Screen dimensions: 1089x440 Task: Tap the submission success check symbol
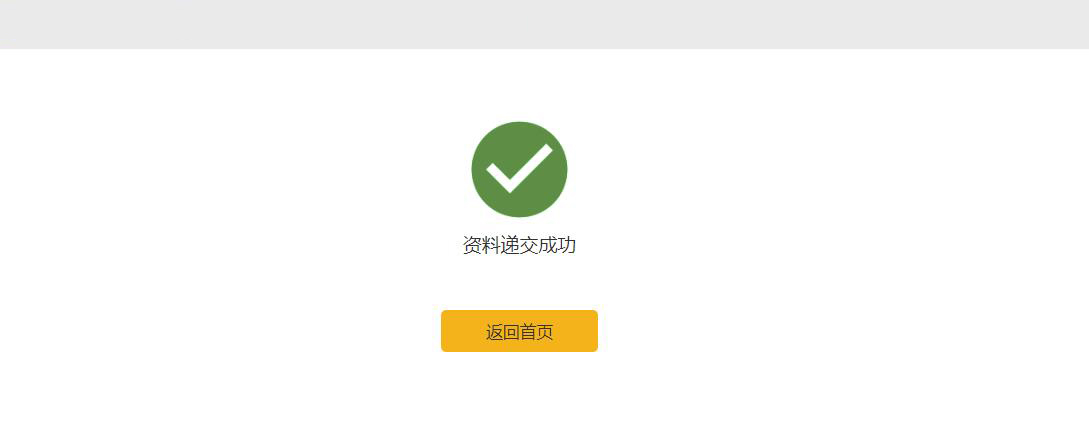[x=519, y=169]
